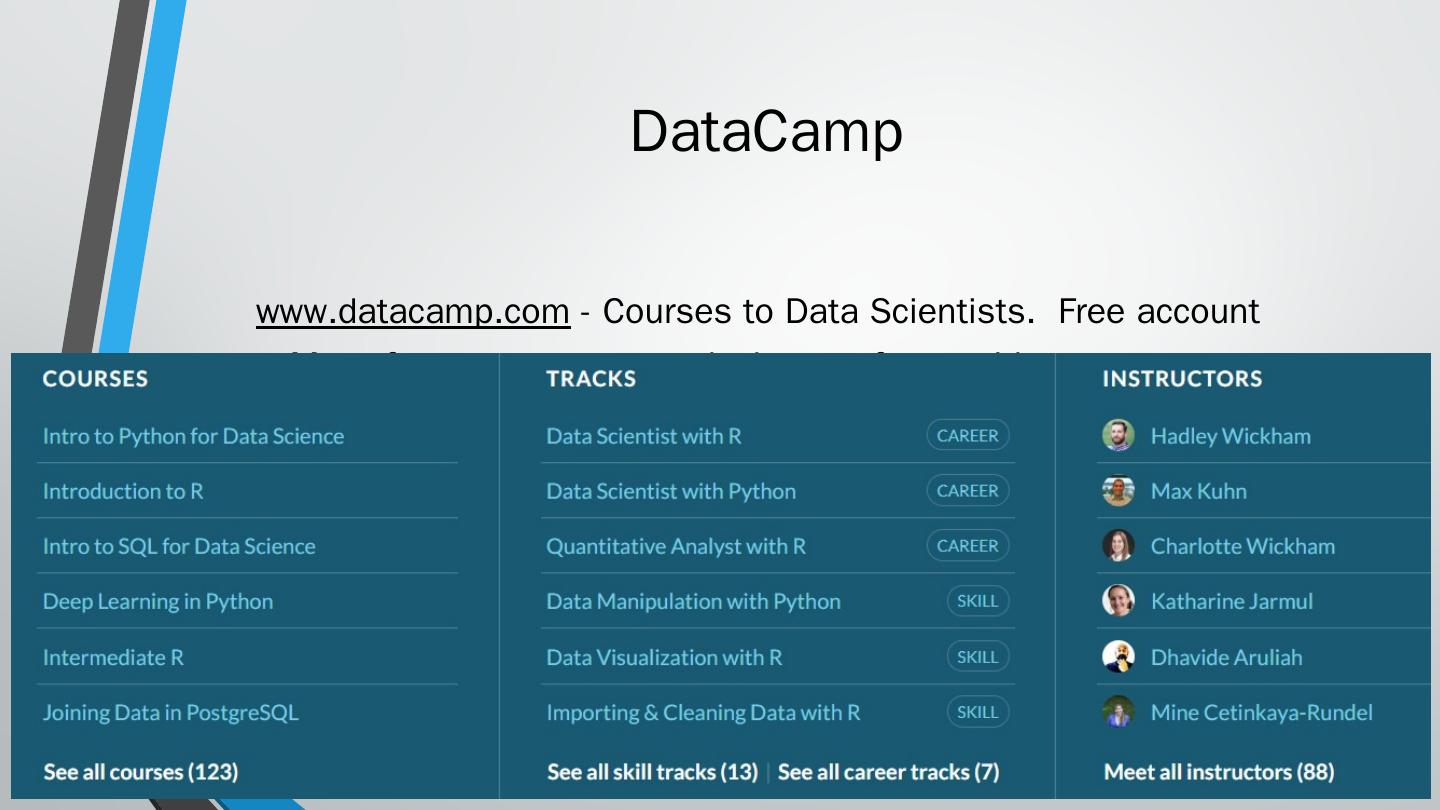Click CAREER badge beside Data Scientist with R

click(967, 436)
